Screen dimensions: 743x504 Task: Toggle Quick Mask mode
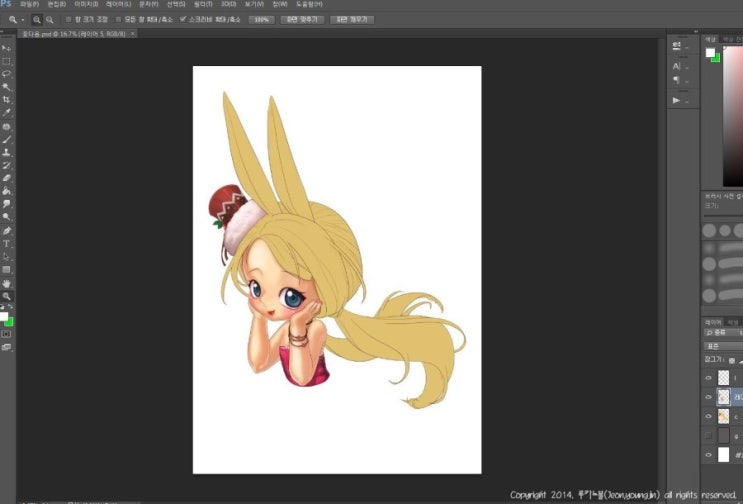pyautogui.click(x=6, y=334)
